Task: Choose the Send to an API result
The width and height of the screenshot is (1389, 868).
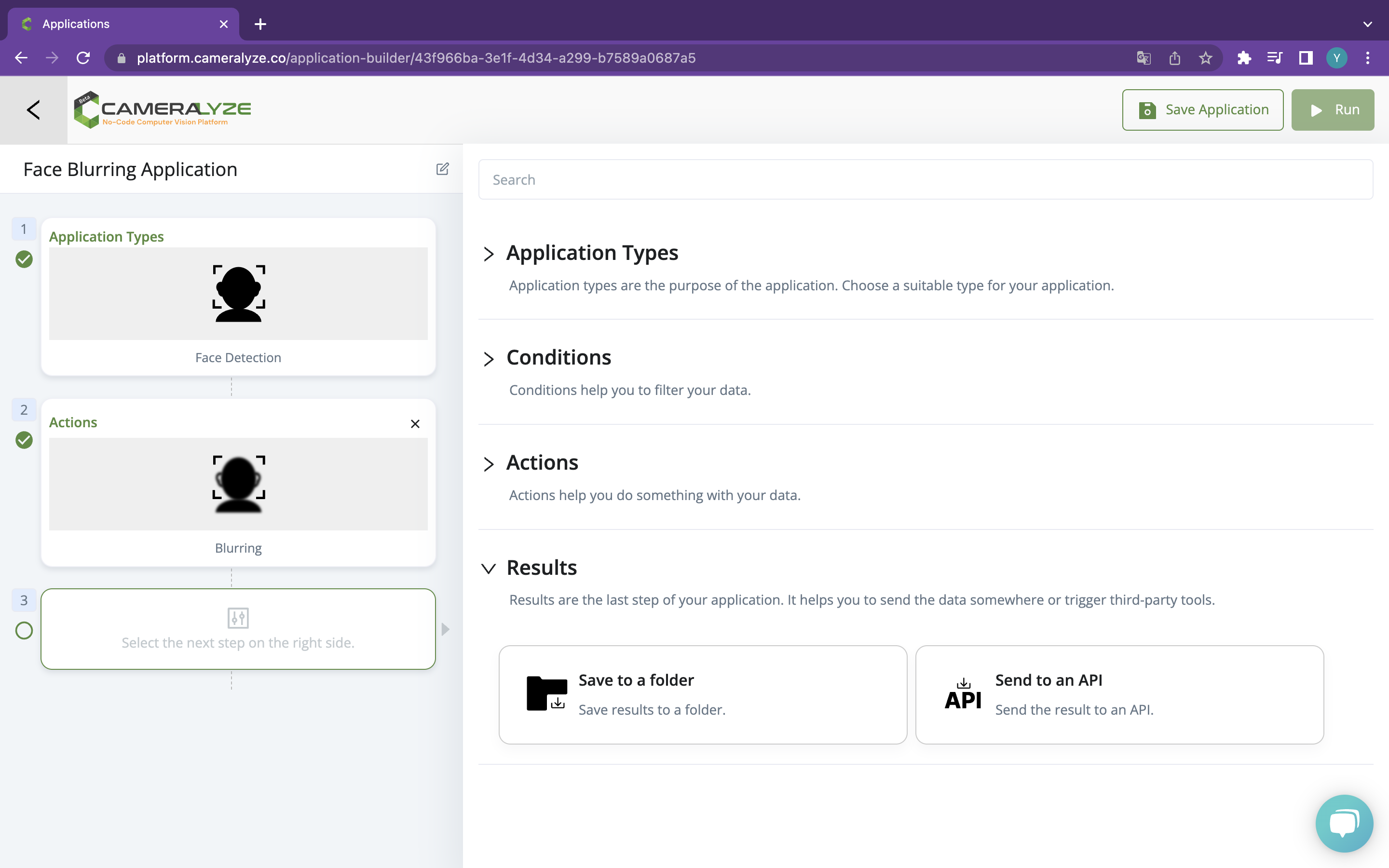Action: [x=1119, y=694]
